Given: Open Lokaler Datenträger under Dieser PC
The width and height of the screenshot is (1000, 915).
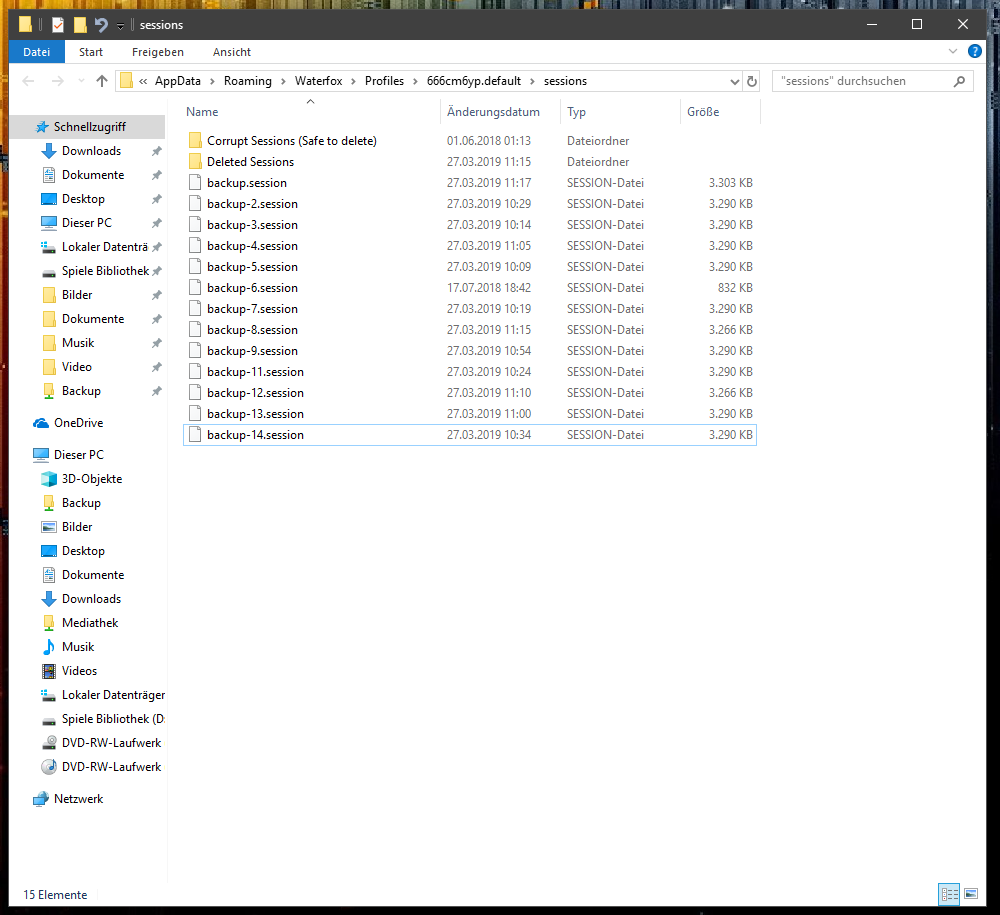Looking at the screenshot, I should (x=113, y=695).
